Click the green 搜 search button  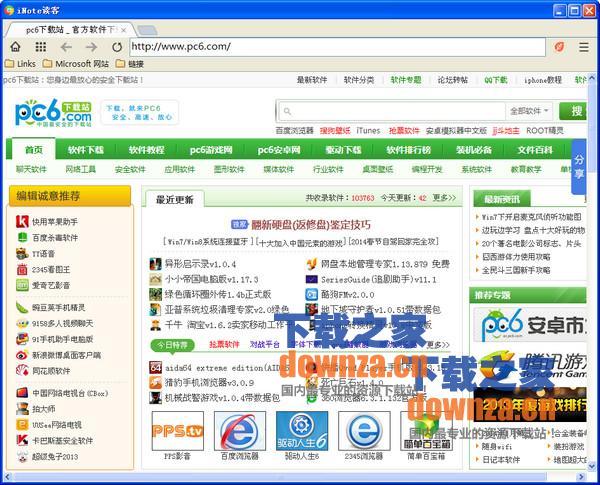[x=574, y=111]
